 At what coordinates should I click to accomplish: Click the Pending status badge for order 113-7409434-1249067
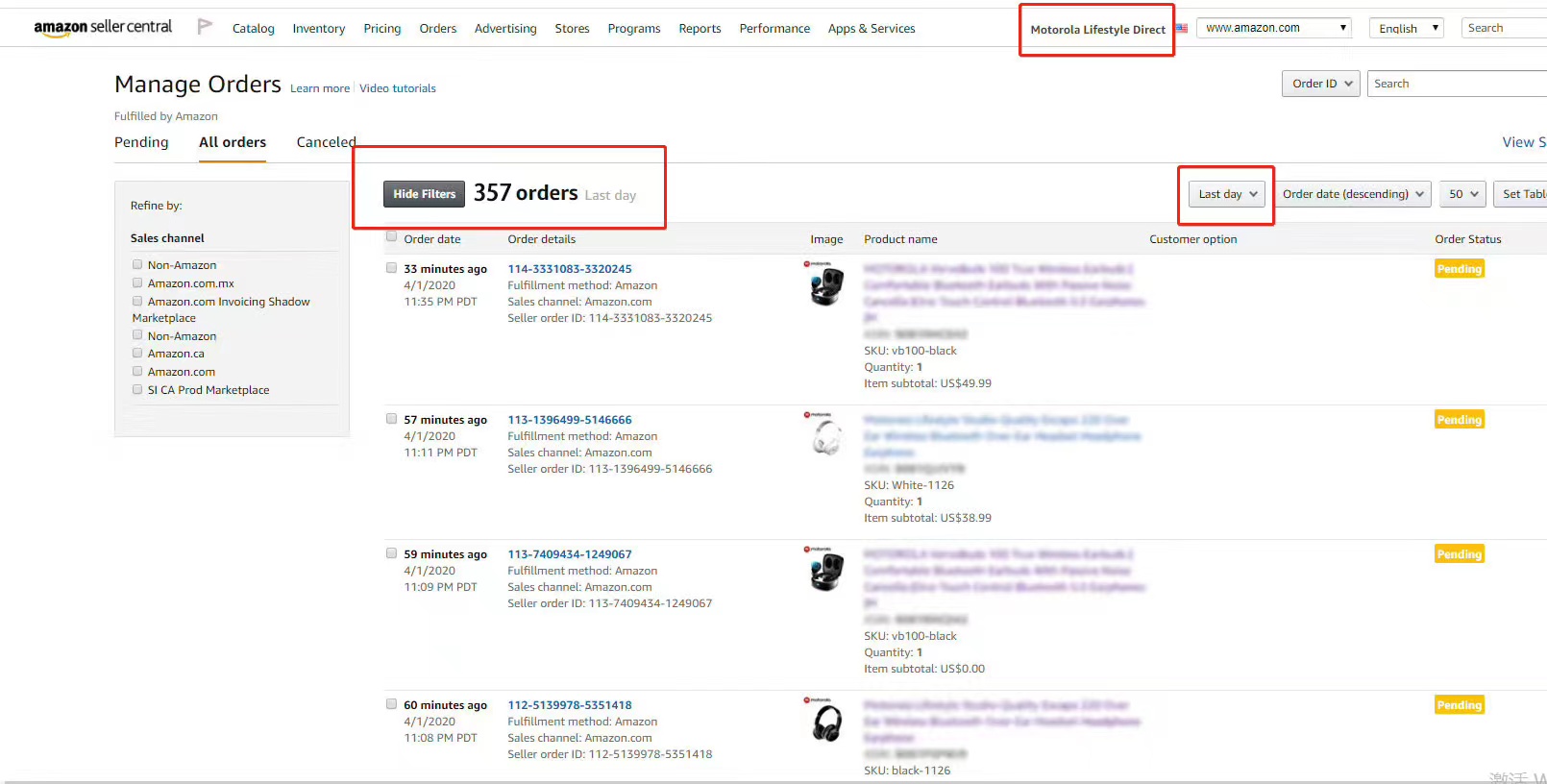pyautogui.click(x=1460, y=554)
